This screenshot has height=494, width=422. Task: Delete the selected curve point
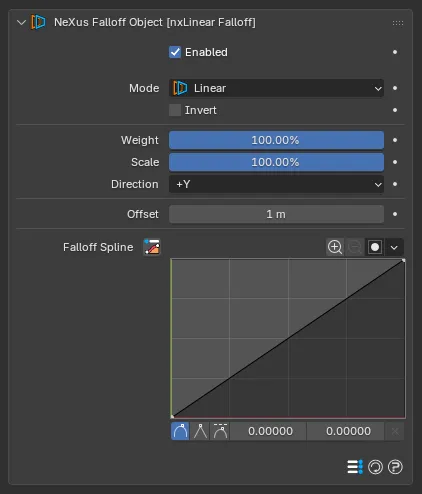[395, 431]
